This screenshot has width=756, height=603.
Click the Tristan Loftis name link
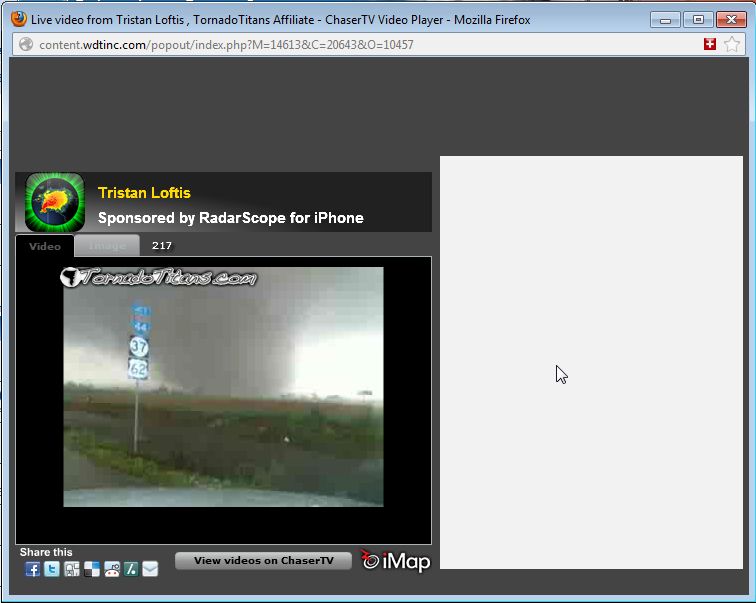(144, 193)
